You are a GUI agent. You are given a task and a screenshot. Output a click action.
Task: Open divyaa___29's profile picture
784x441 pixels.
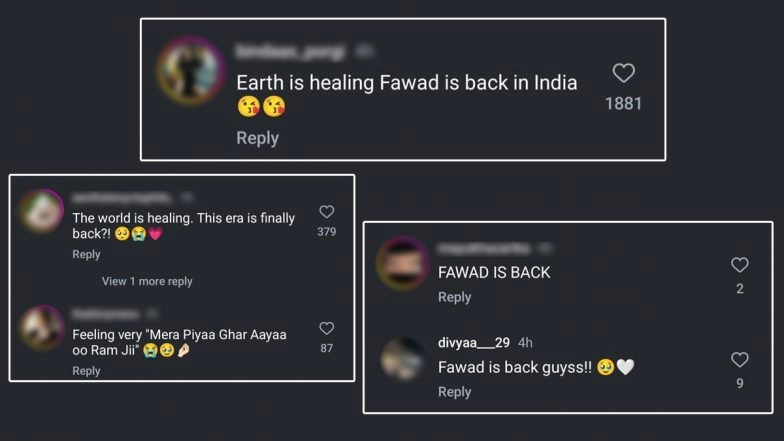(402, 359)
